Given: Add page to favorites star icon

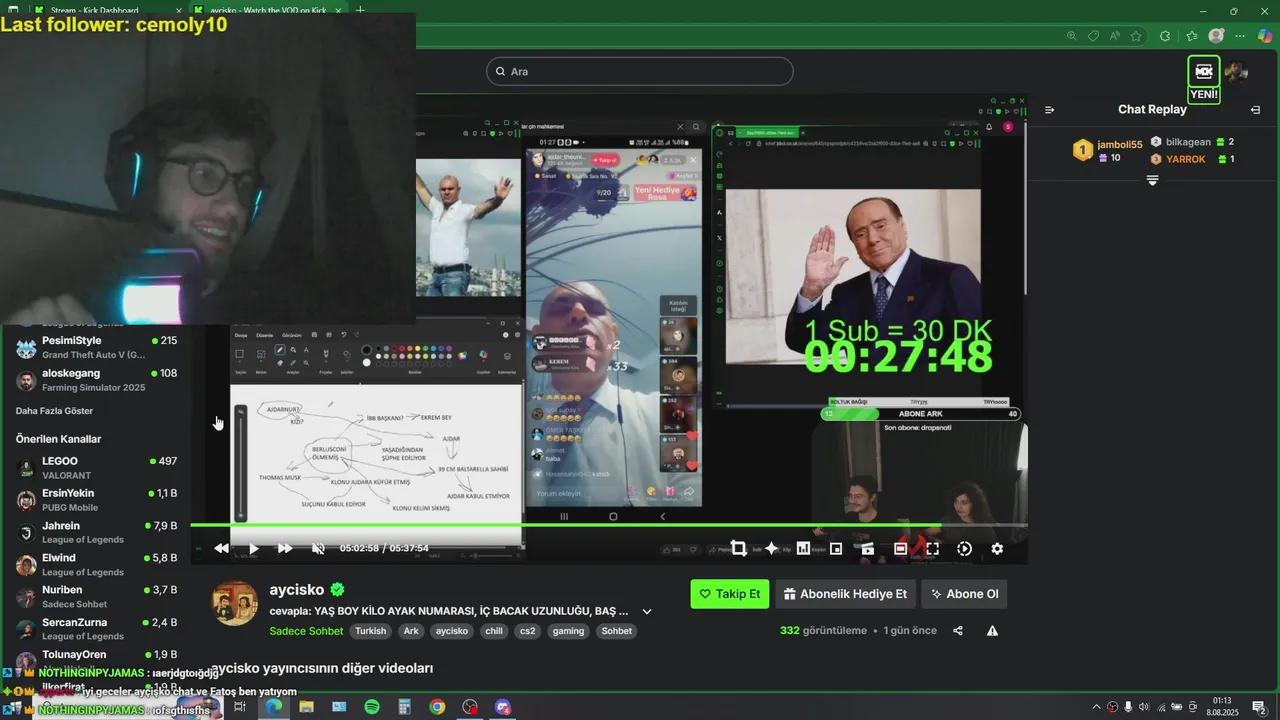Looking at the screenshot, I should 1136,36.
